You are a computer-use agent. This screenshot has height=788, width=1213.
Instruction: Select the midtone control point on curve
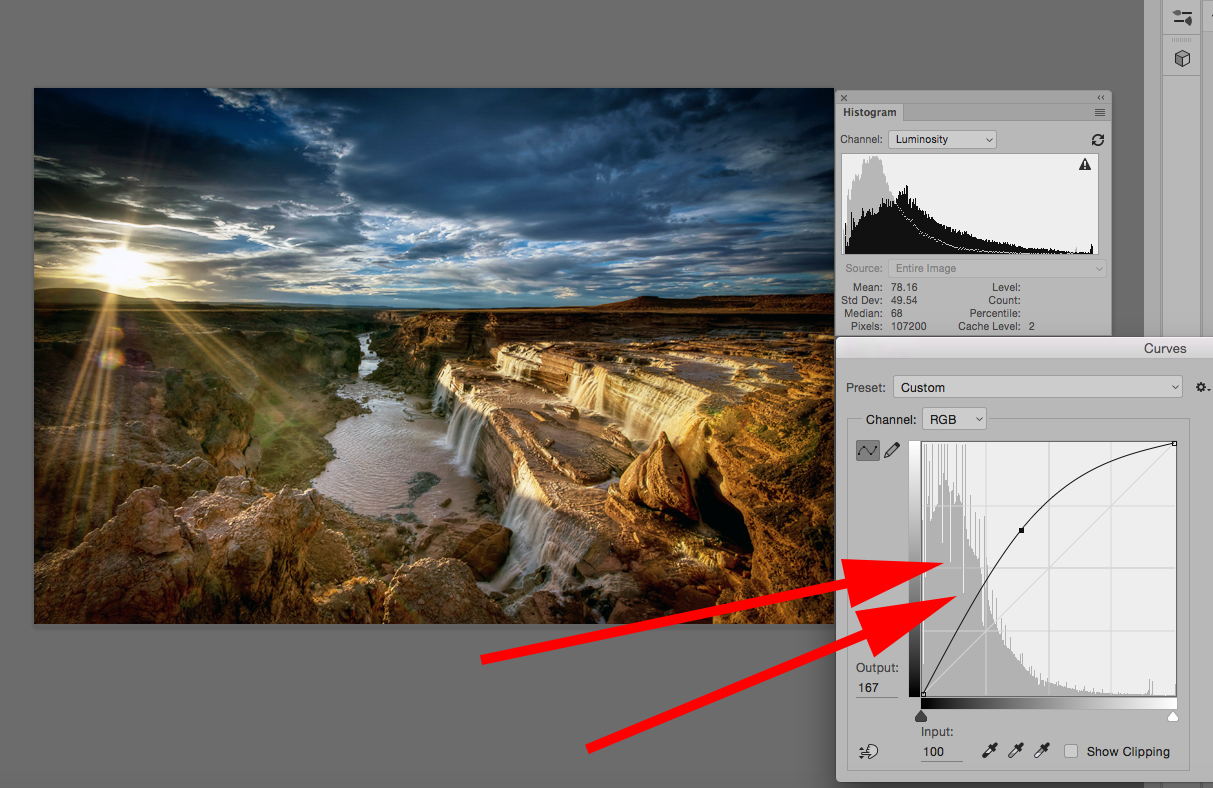click(x=1021, y=530)
